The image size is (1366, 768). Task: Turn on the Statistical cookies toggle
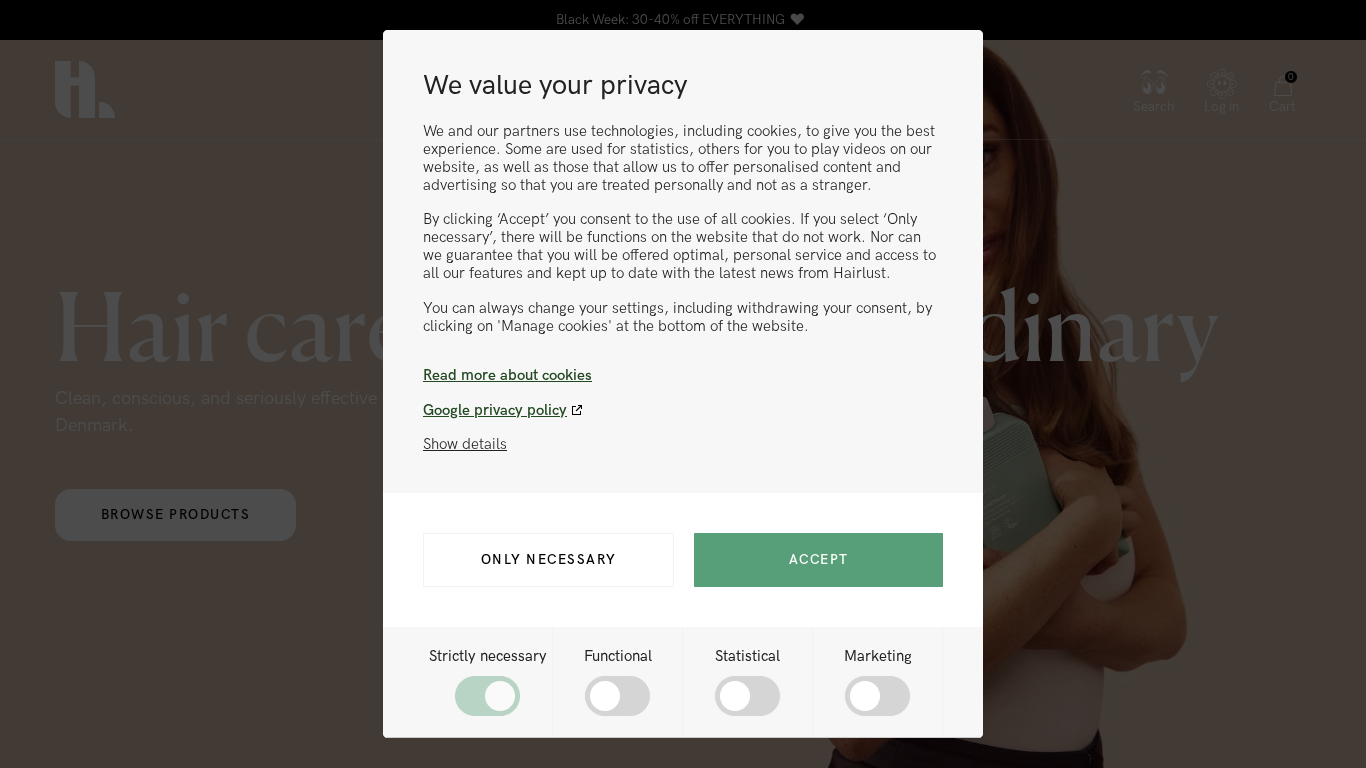(747, 696)
